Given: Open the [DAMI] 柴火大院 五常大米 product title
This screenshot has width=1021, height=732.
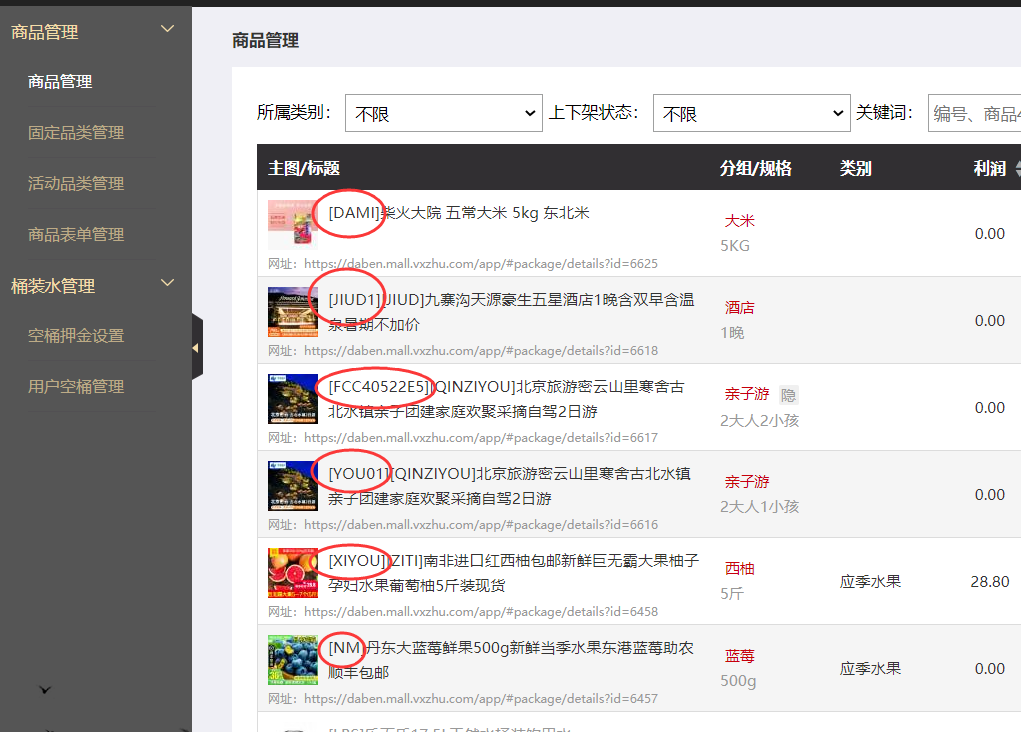Looking at the screenshot, I should (459, 213).
